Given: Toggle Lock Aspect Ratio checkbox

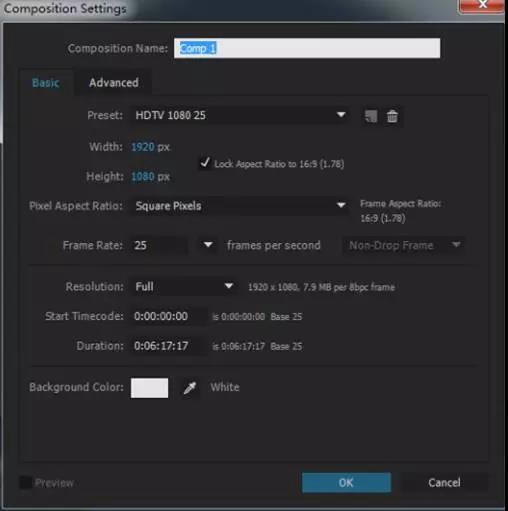Looking at the screenshot, I should [204, 163].
